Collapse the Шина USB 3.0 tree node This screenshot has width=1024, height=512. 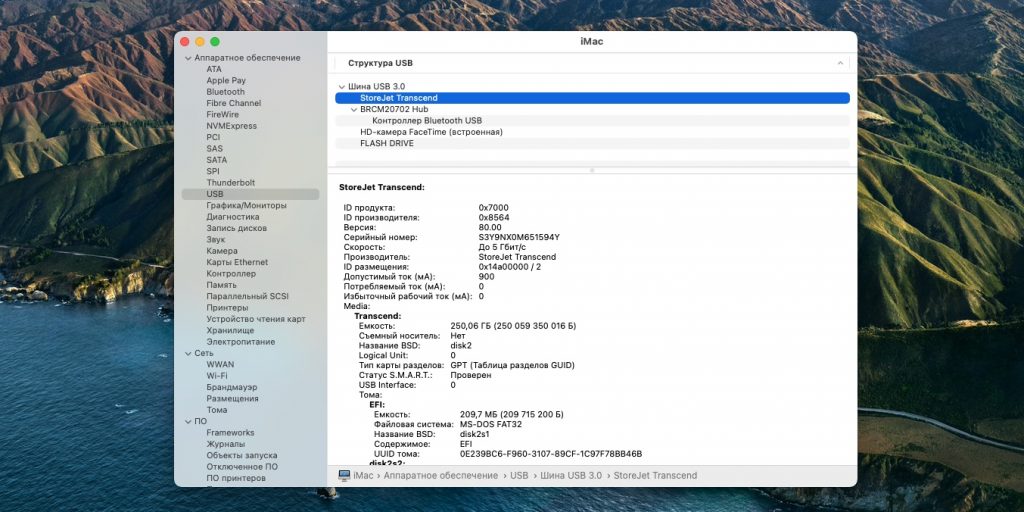(342, 87)
